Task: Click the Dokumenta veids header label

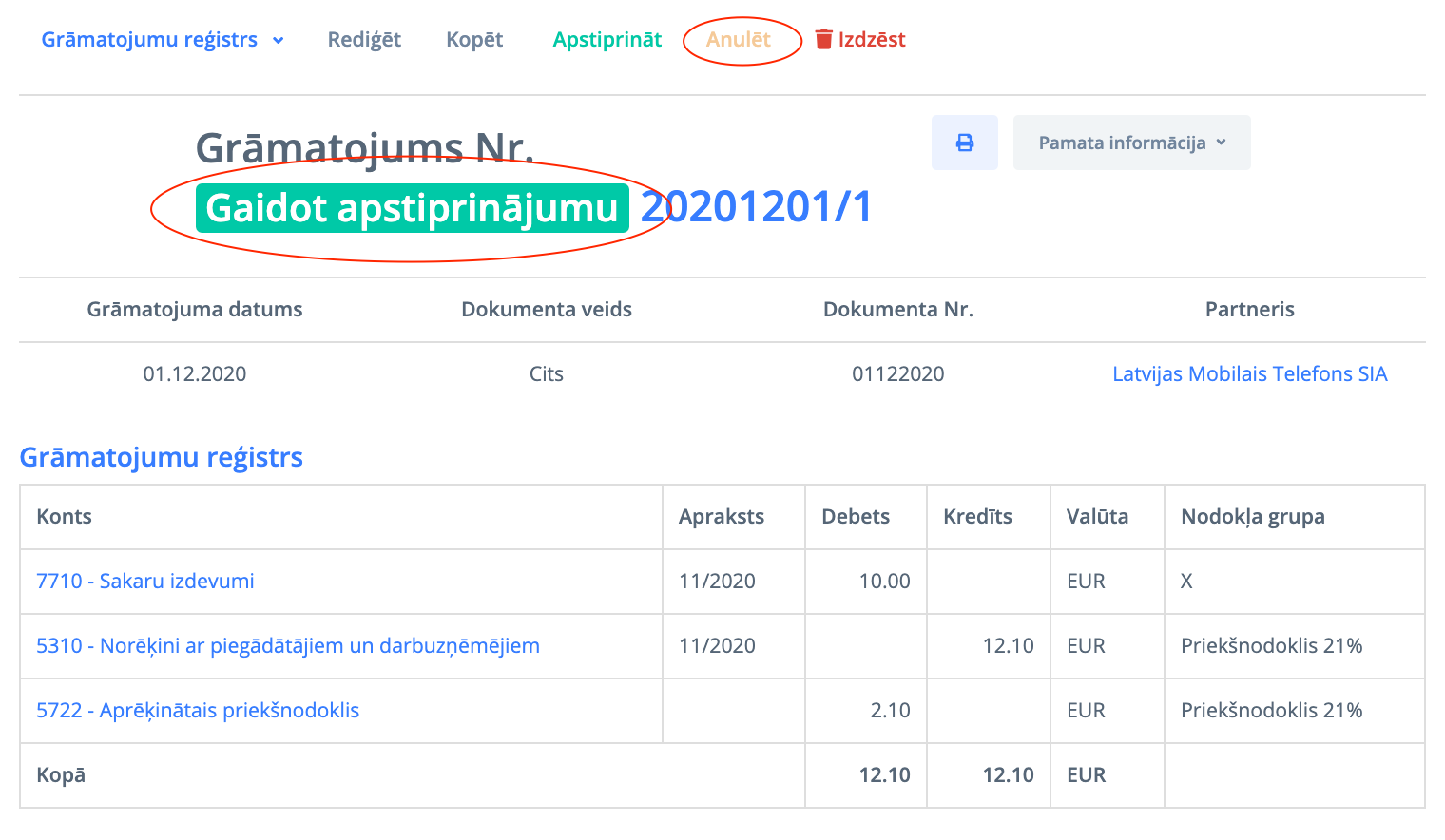Action: click(547, 309)
